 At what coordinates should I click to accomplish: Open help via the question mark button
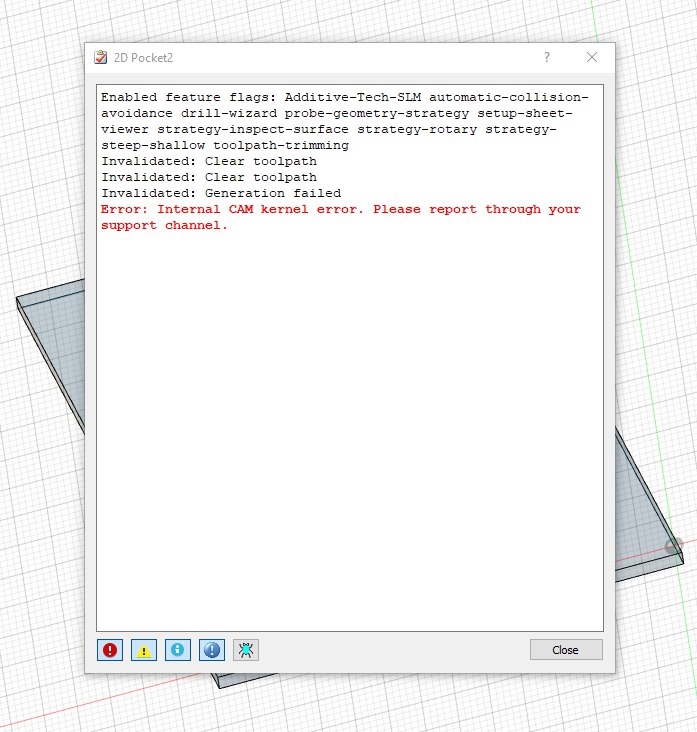point(547,57)
